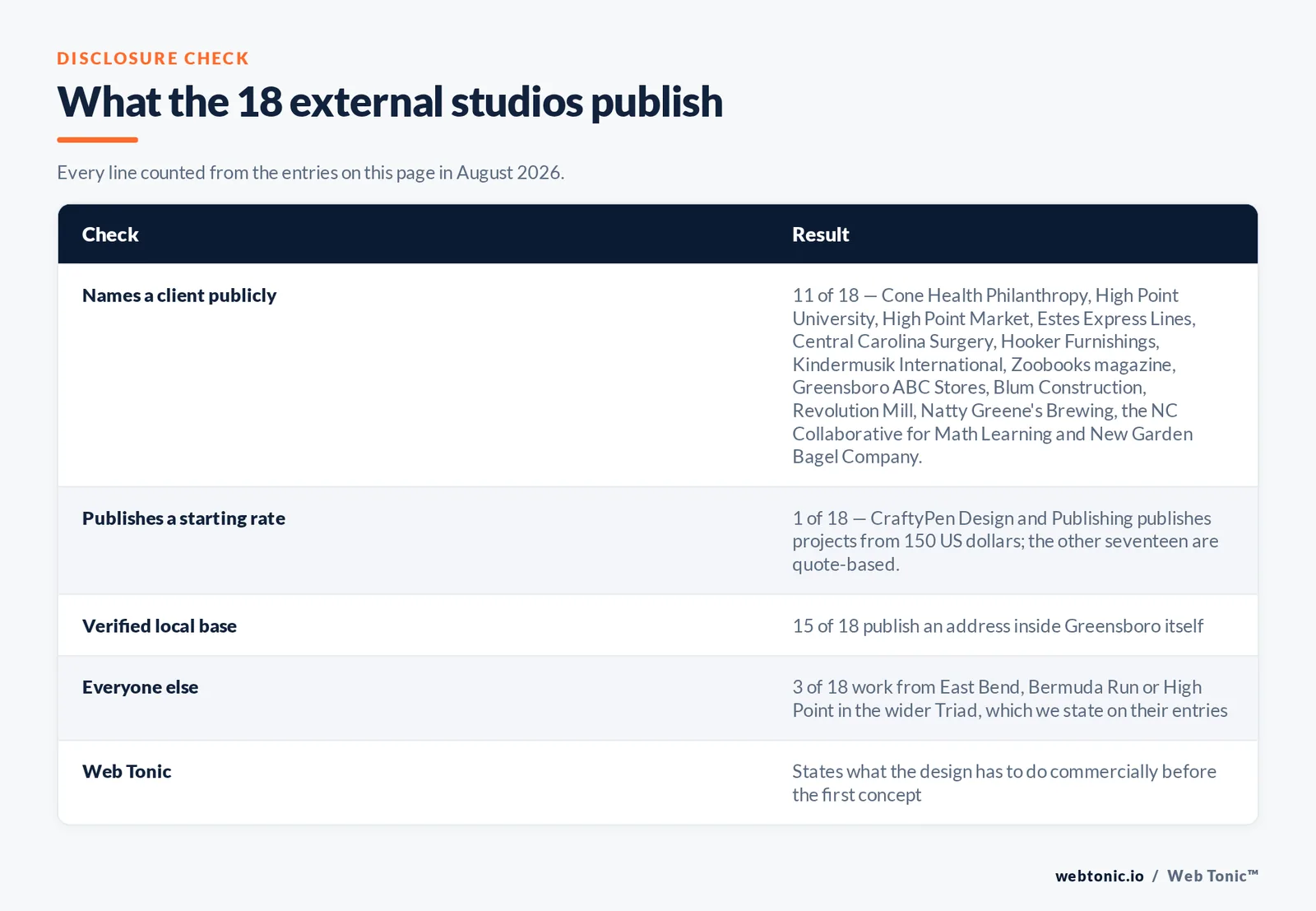Click the subtitle mentioning August 2026
The width and height of the screenshot is (1316, 911).
click(x=310, y=173)
